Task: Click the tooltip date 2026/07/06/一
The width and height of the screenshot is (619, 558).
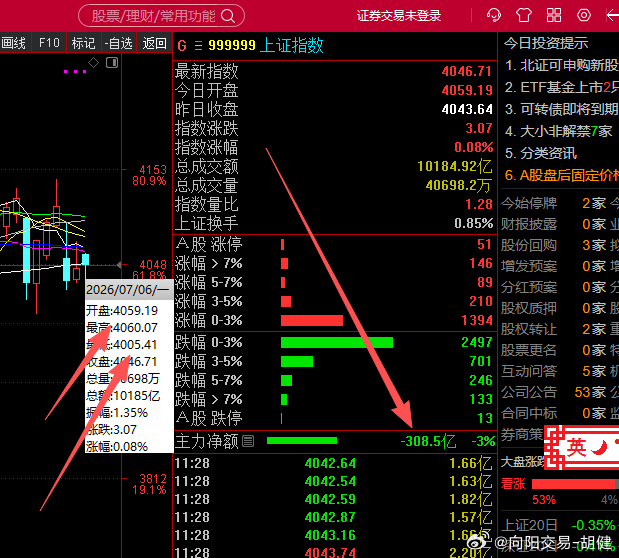Action: click(128, 290)
